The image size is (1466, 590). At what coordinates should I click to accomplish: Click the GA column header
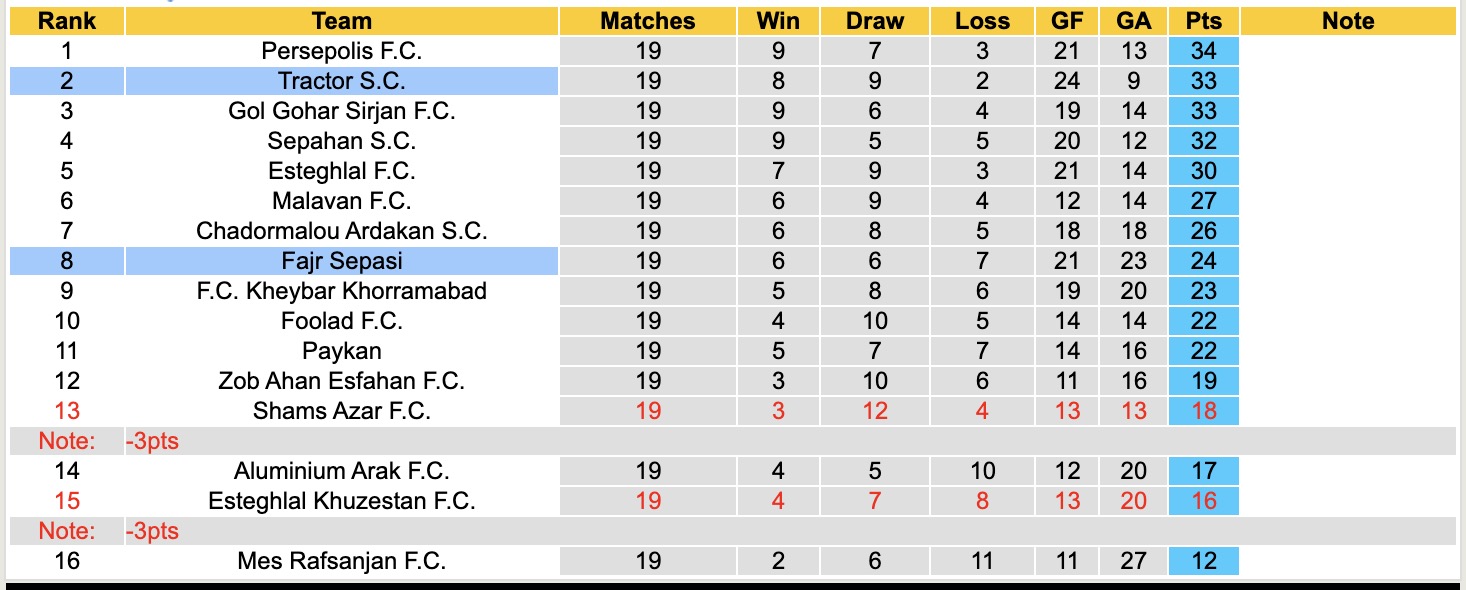click(1134, 21)
